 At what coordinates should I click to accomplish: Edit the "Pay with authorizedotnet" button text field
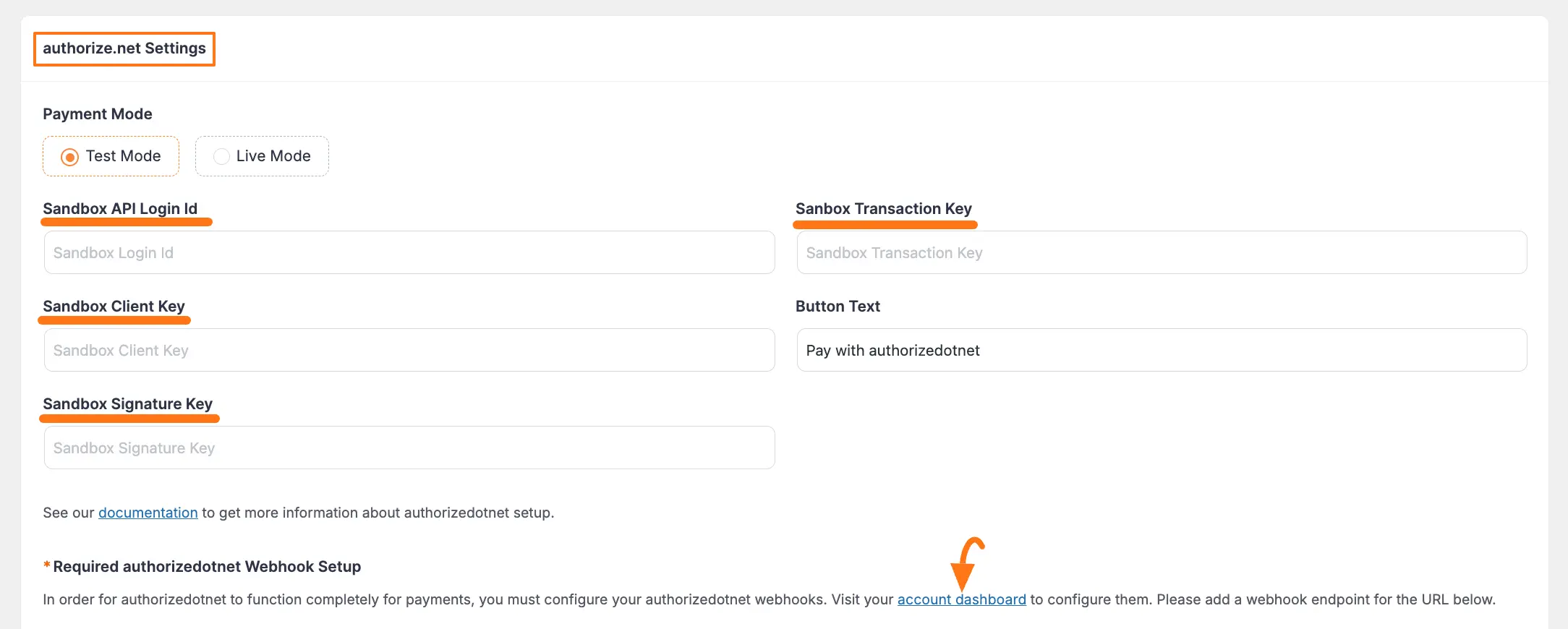click(1162, 351)
